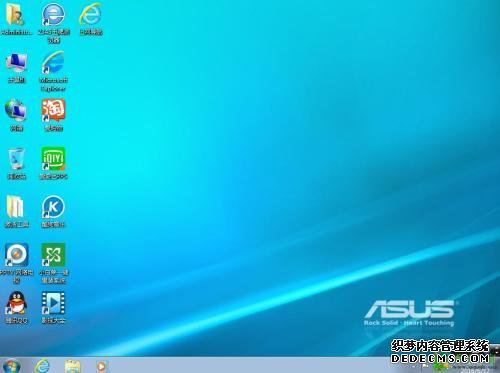This screenshot has width=500, height=373.
Task: Select the blue Kugou music K icon
Action: coord(53,211)
